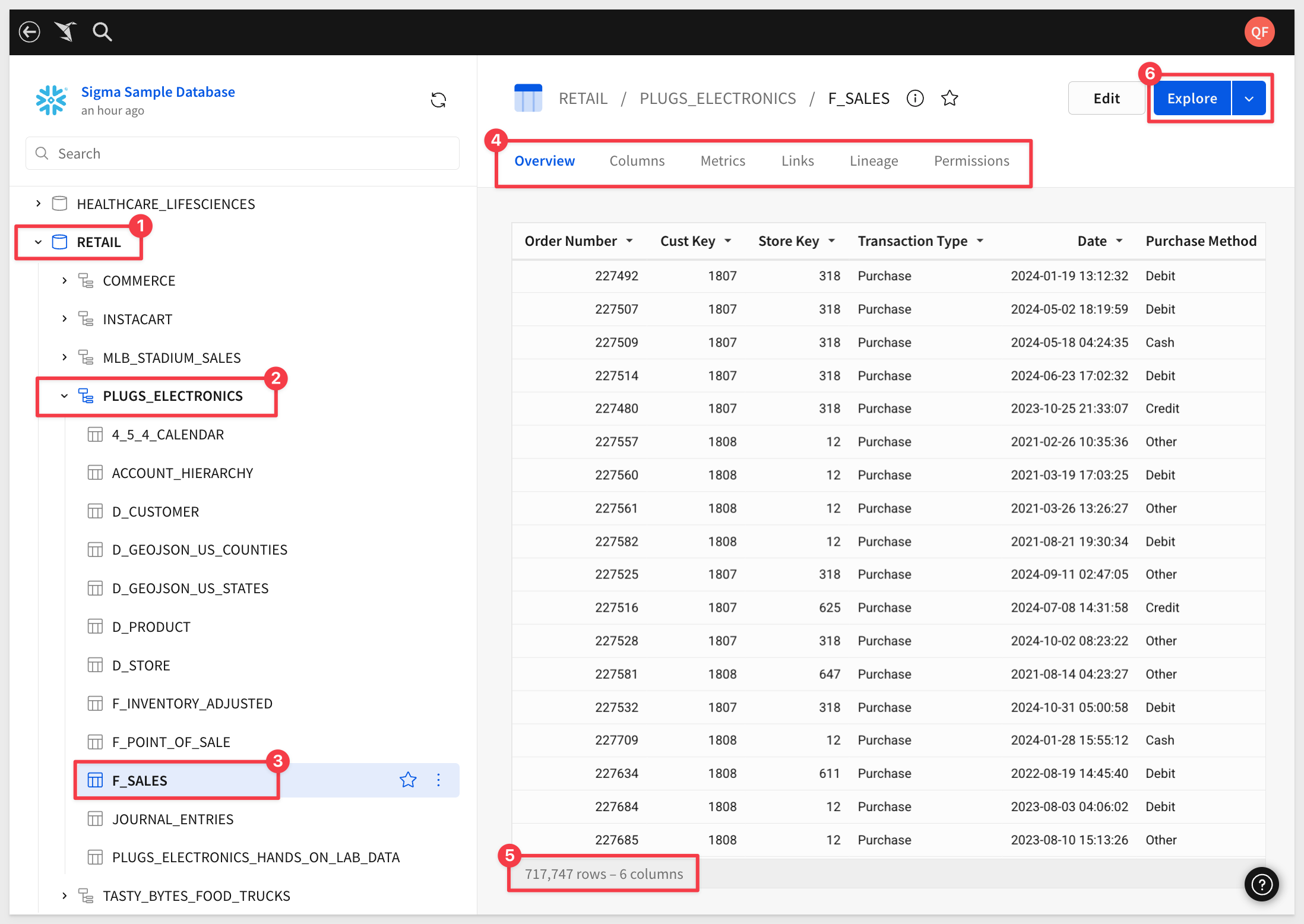The image size is (1304, 924).
Task: Switch to the Metrics tab
Action: point(723,161)
